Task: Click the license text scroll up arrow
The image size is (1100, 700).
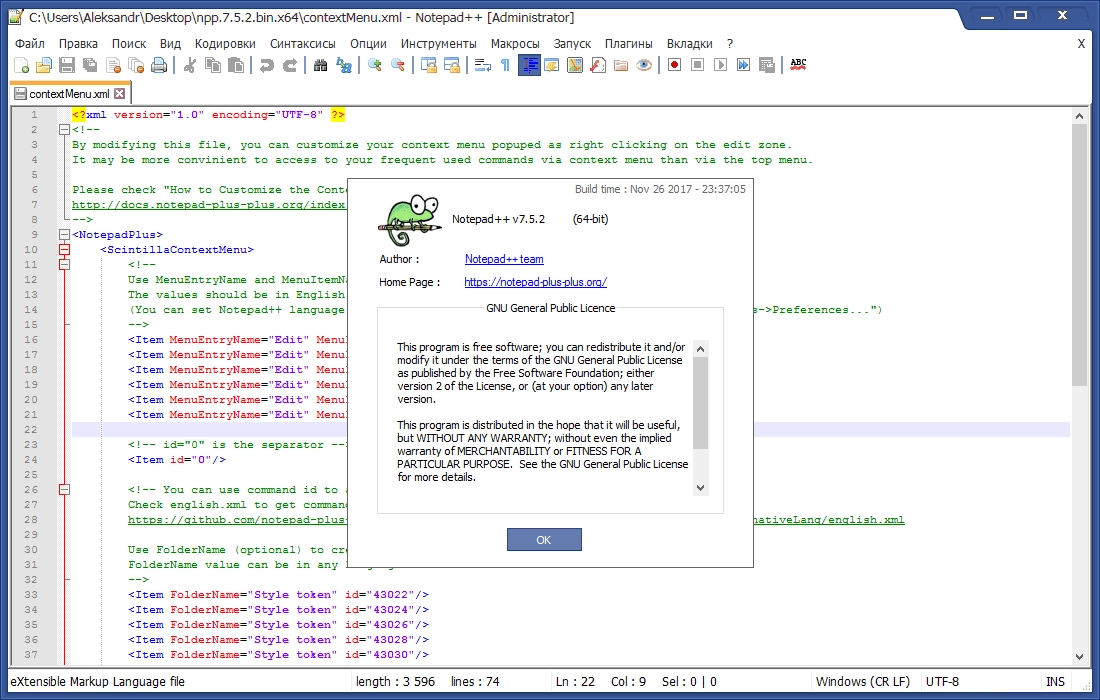Action: click(700, 349)
